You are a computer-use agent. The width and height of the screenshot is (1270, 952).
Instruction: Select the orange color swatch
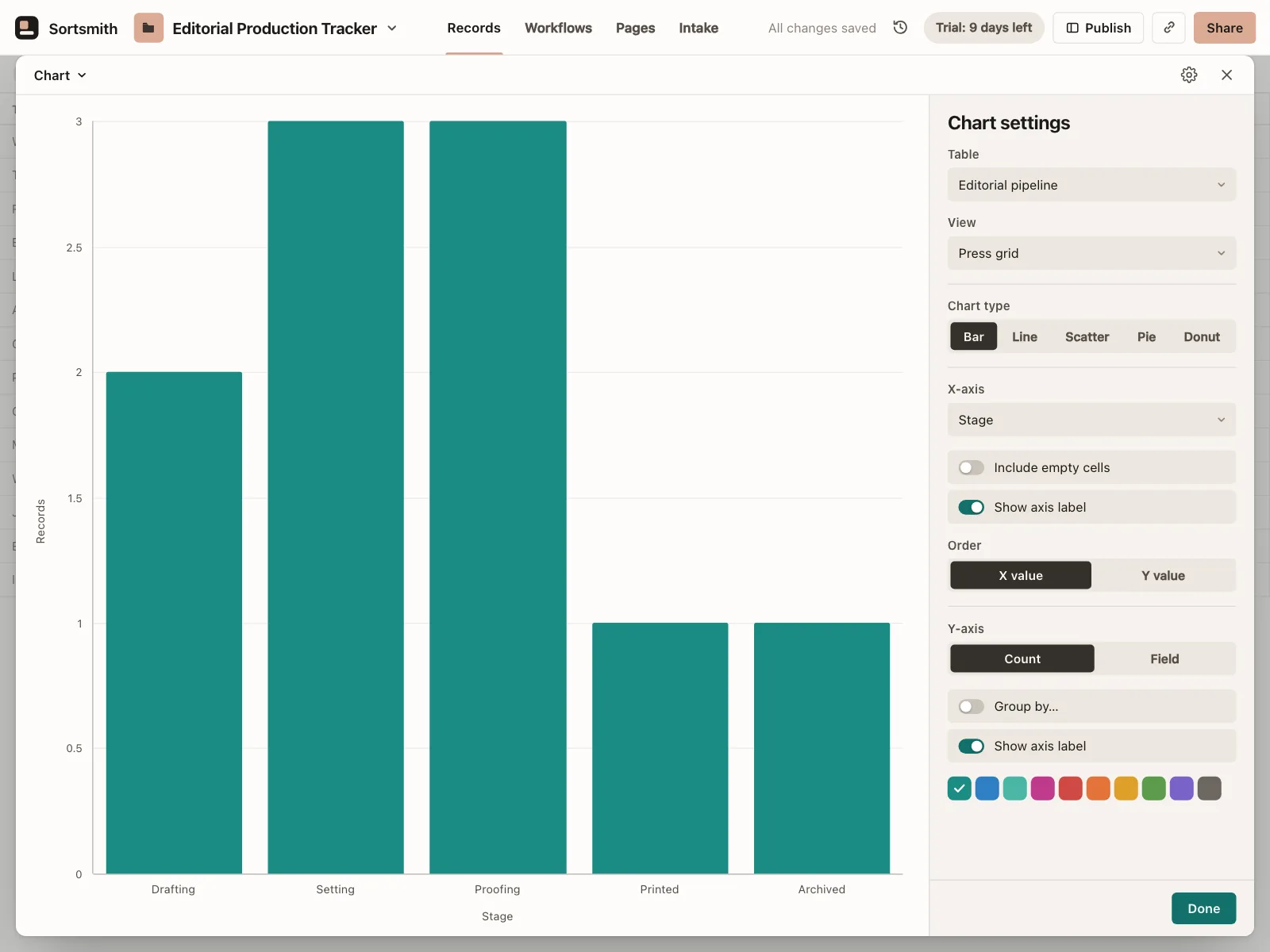(x=1099, y=789)
